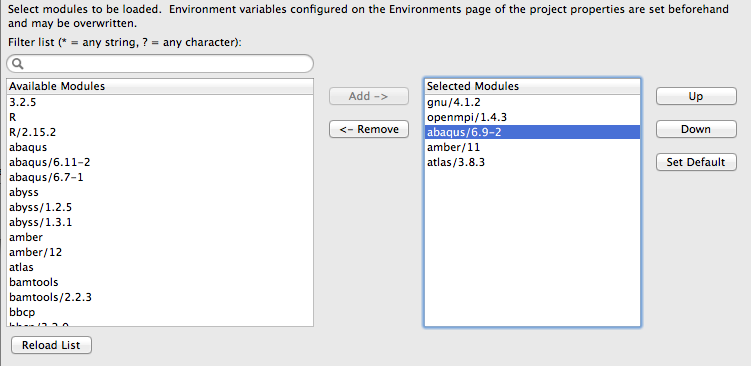The height and width of the screenshot is (366, 751).
Task: Select amber/11 in Selected Modules
Action: pos(532,147)
